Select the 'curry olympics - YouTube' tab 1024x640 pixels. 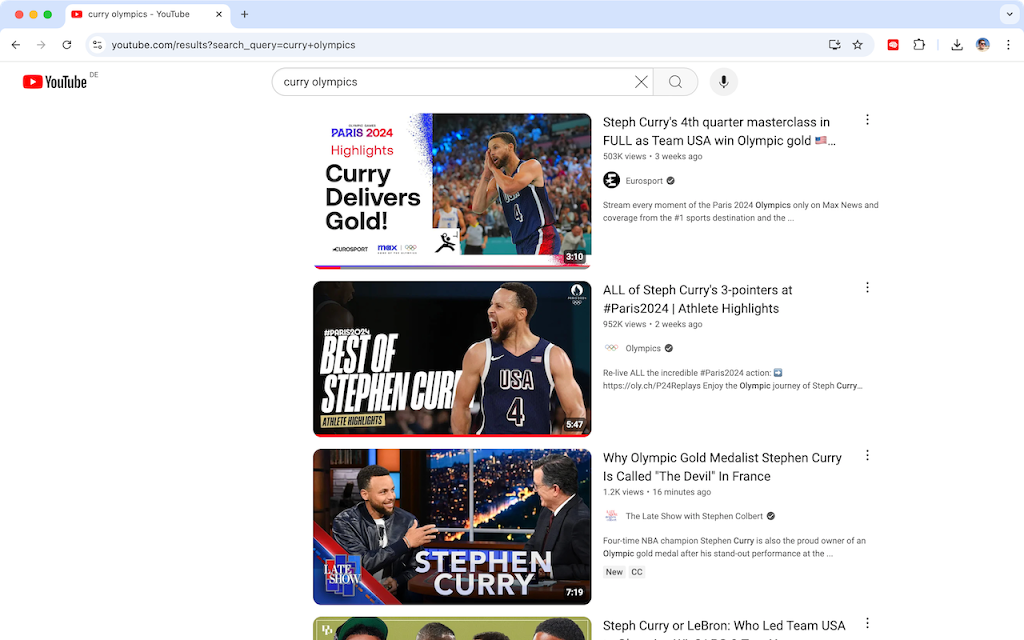[148, 14]
